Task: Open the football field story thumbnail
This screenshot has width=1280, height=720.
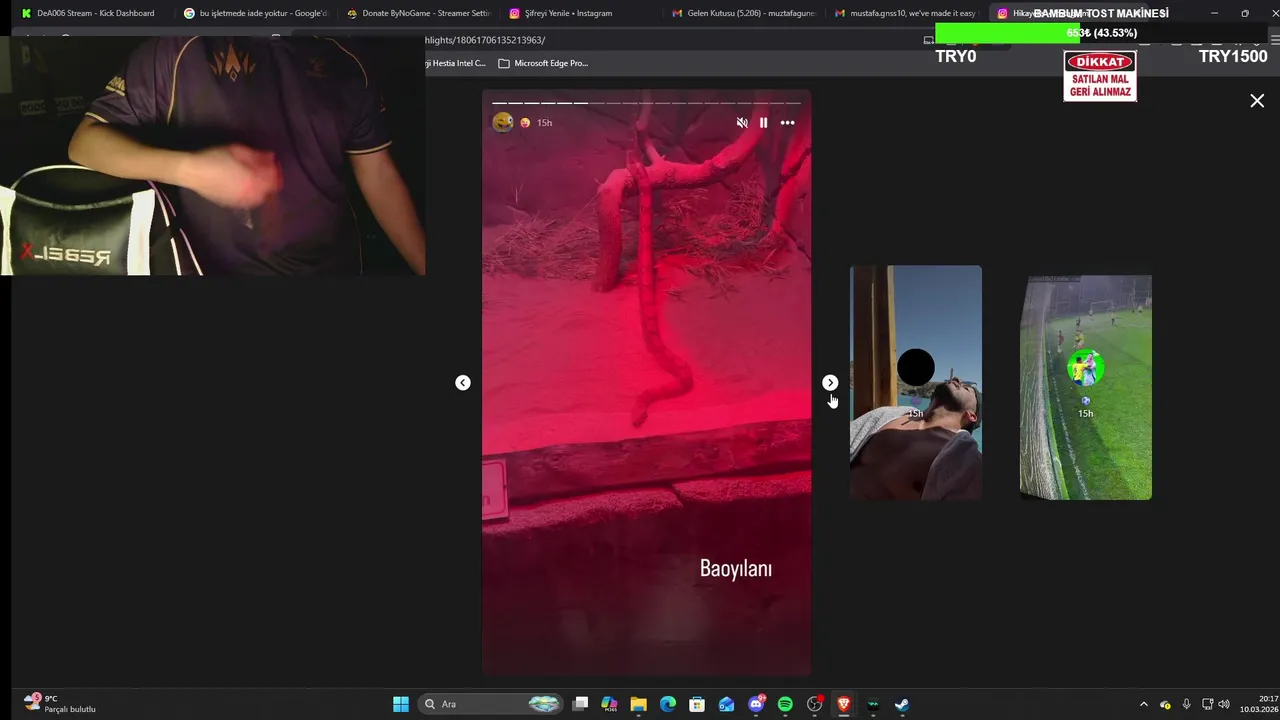Action: (x=1086, y=387)
